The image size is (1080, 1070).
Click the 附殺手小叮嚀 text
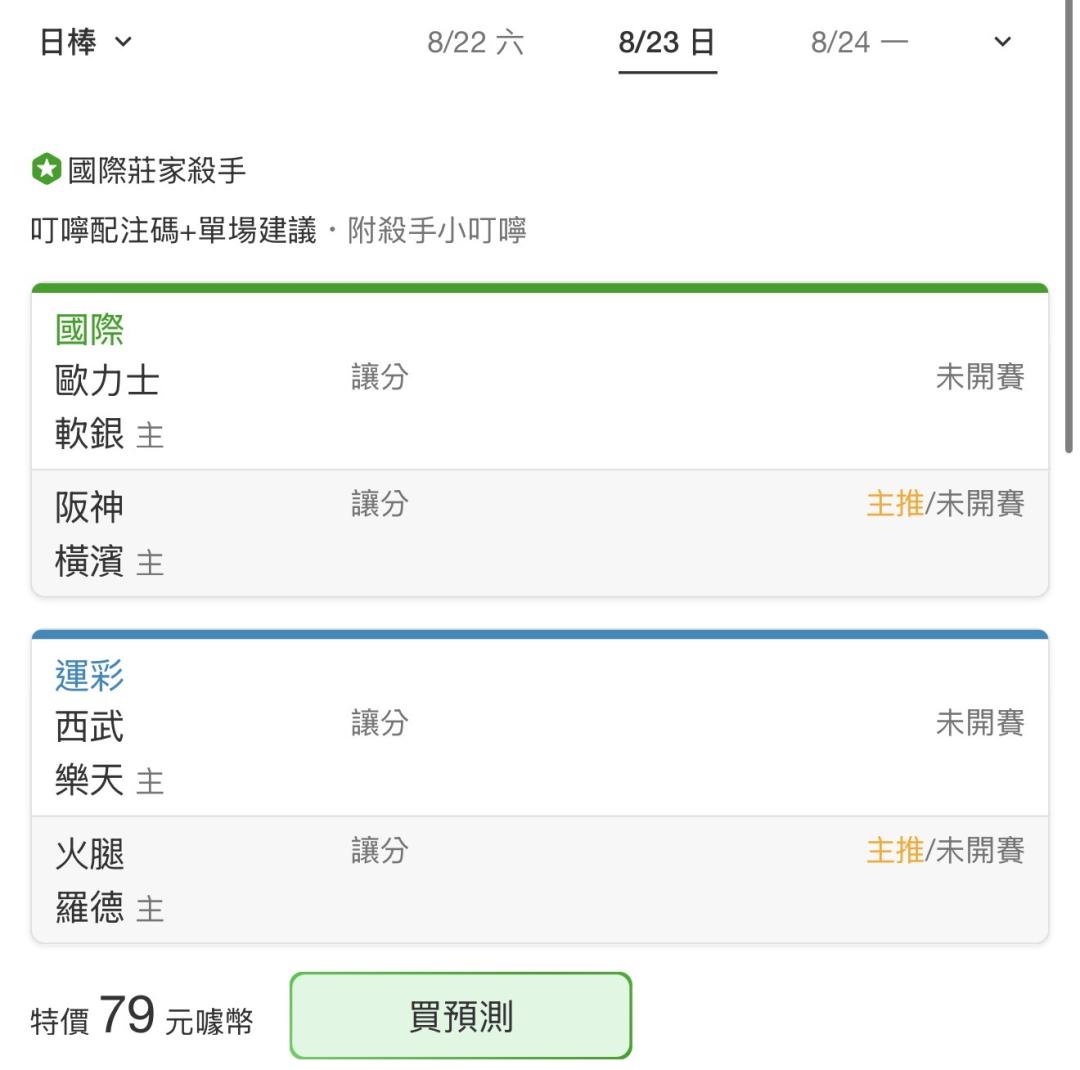click(x=437, y=230)
